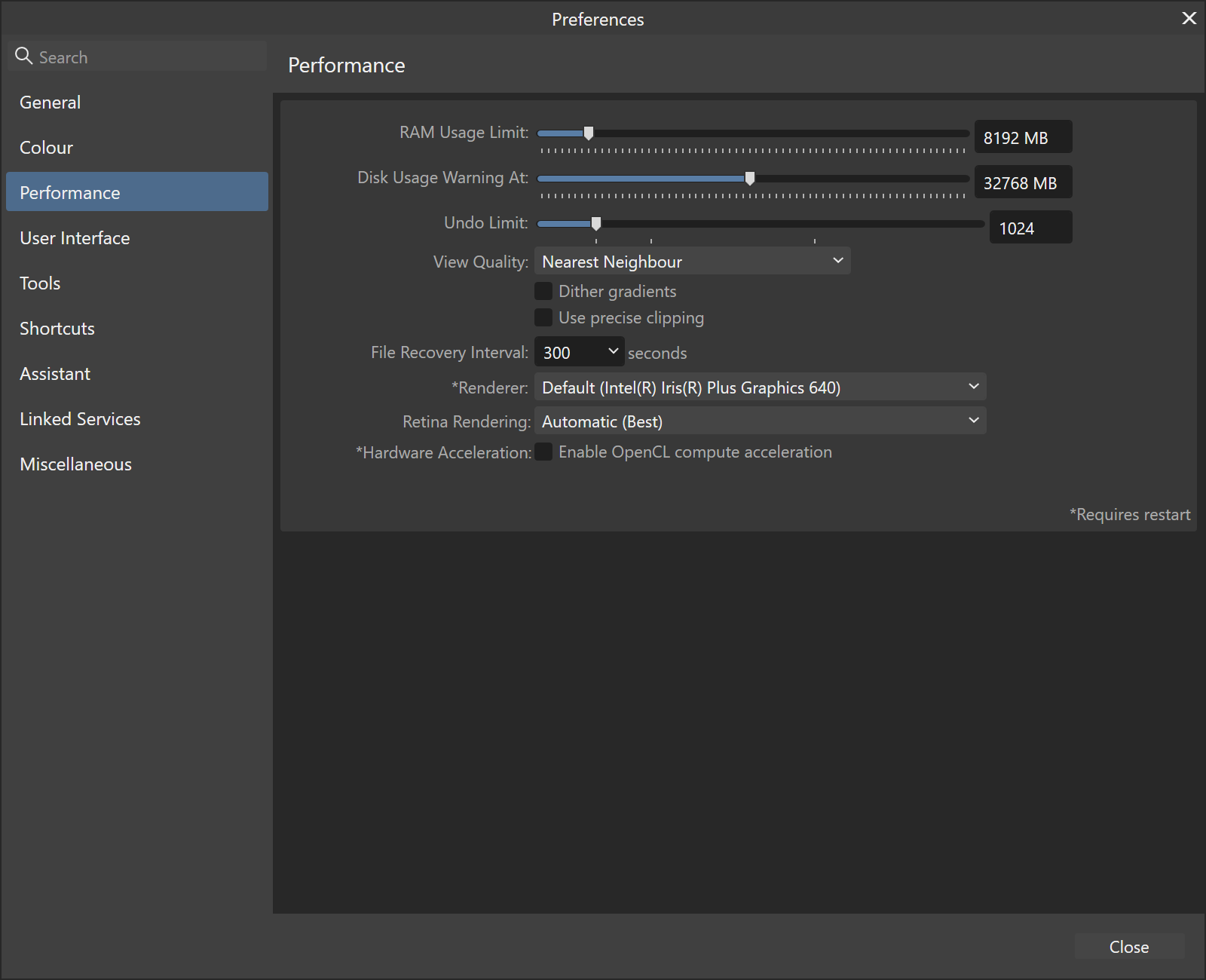Switch to Miscellaneous preferences
Viewport: 1206px width, 980px height.
coord(137,464)
